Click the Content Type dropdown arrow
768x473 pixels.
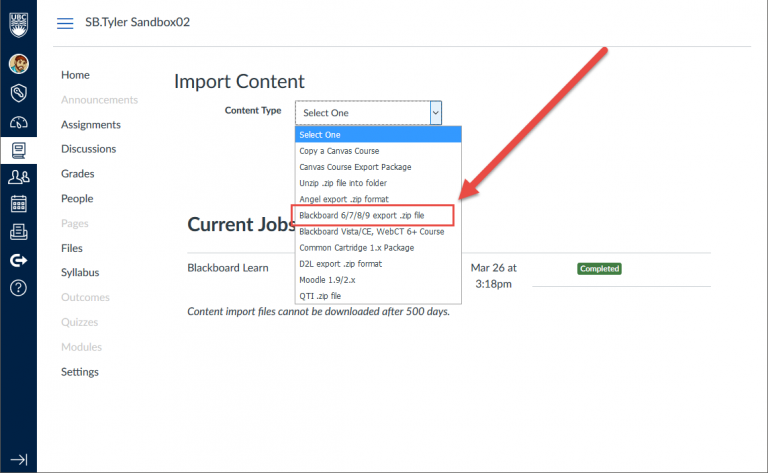click(435, 113)
